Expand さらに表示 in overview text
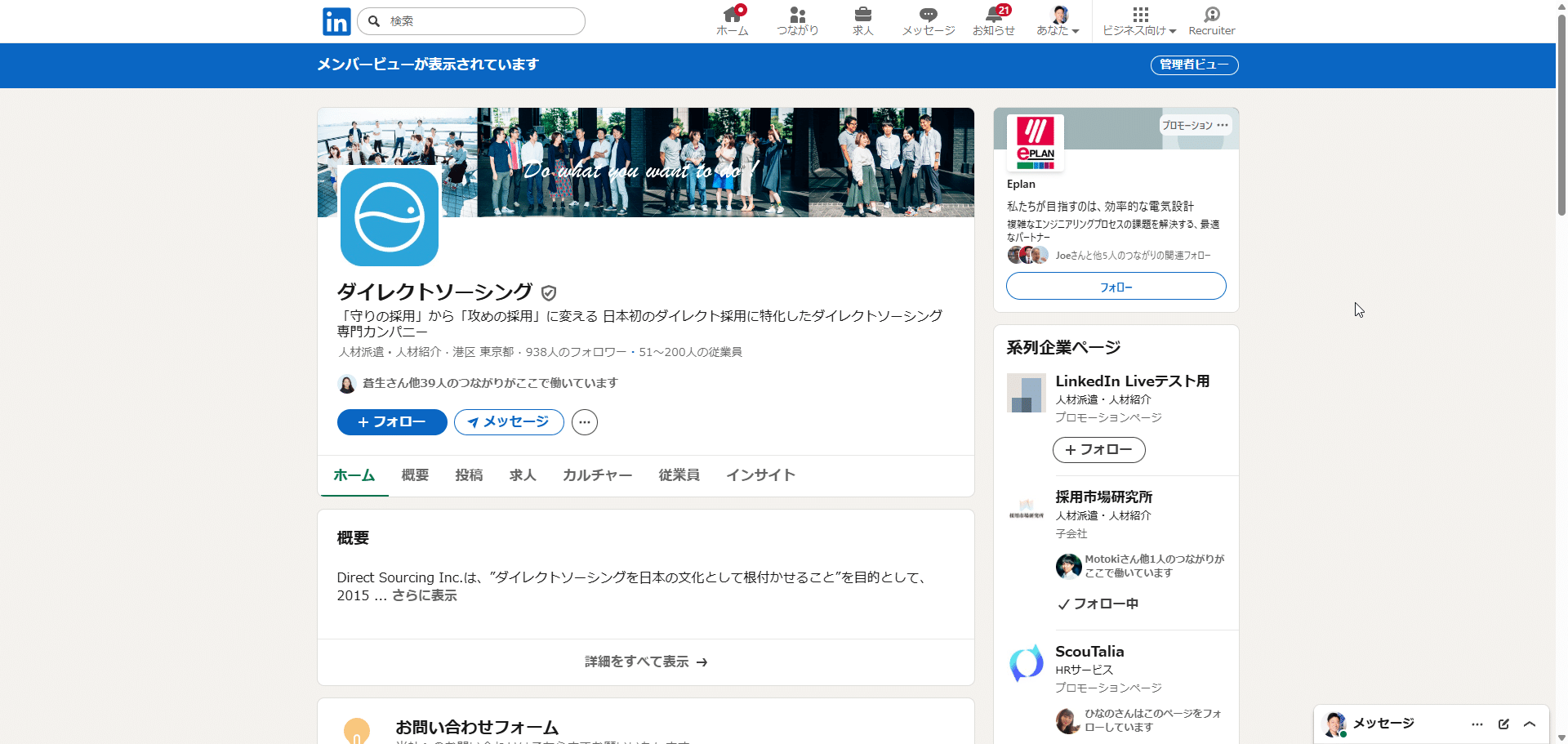The width and height of the screenshot is (1568, 744). pos(424,595)
